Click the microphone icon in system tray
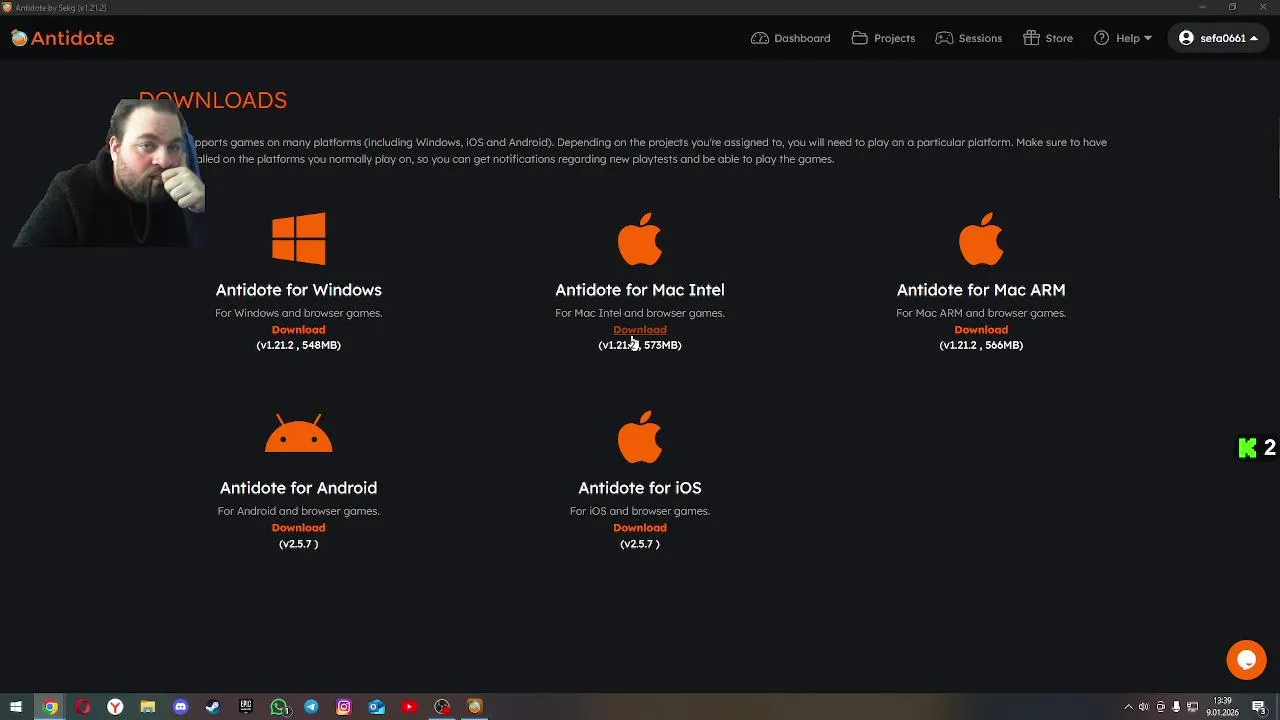Screen dimensions: 1280x720 pos(1176,707)
